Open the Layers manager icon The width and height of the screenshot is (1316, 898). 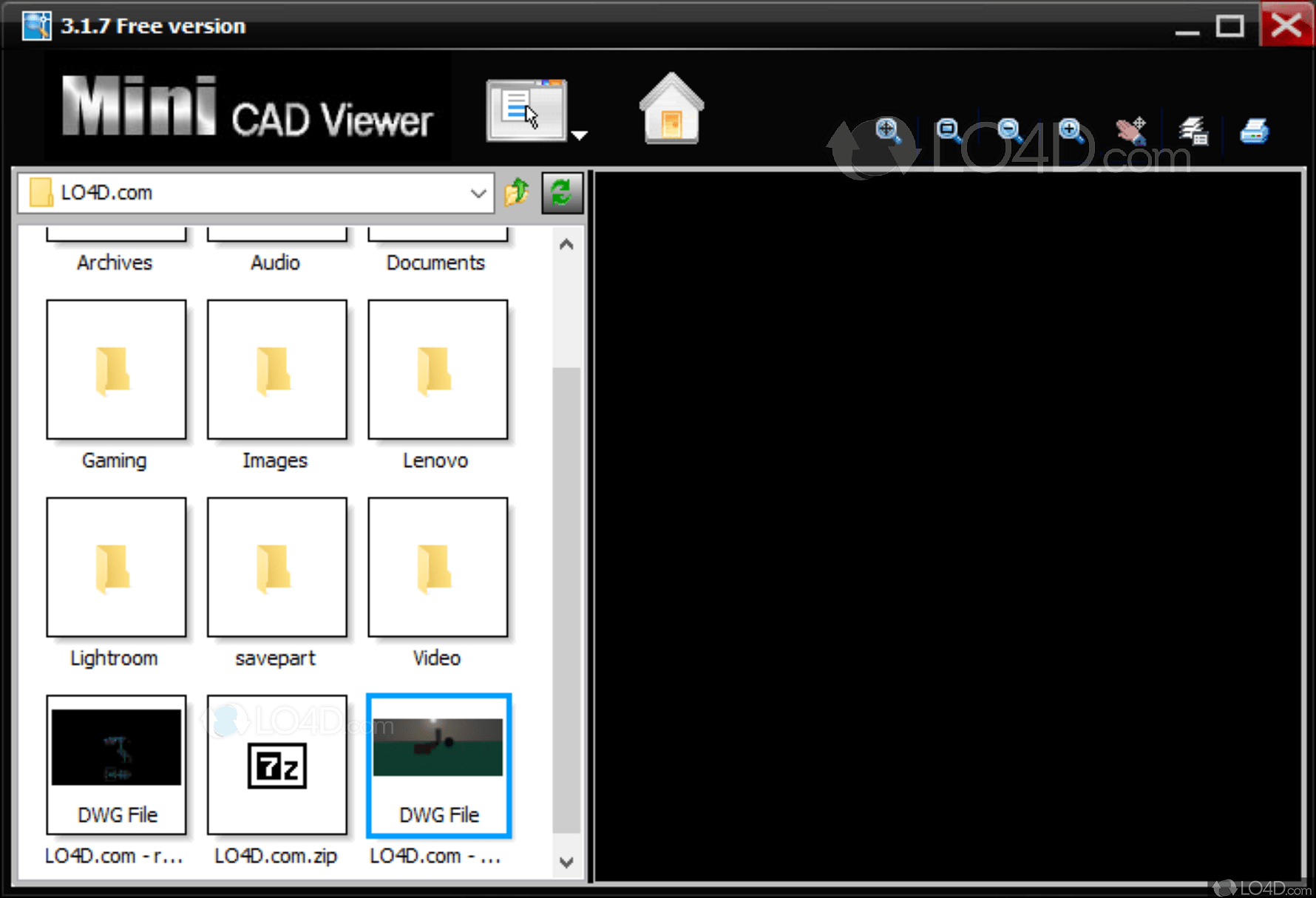(1193, 131)
